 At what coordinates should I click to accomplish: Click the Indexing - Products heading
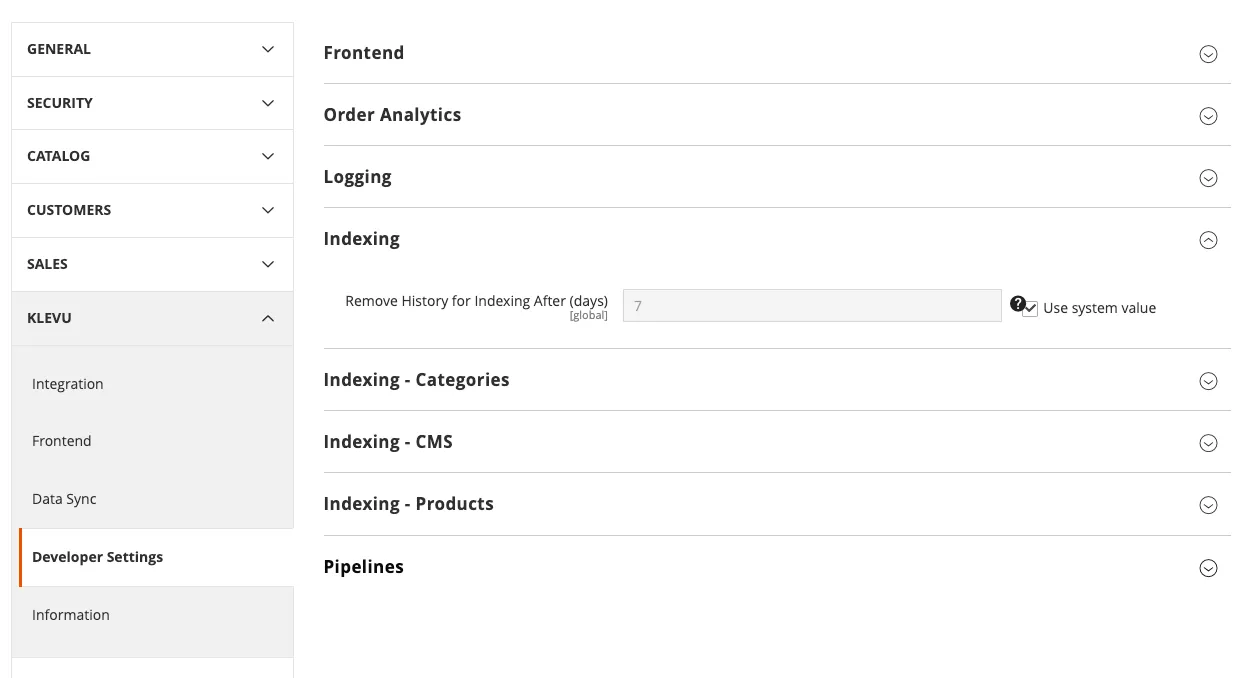[x=408, y=504]
